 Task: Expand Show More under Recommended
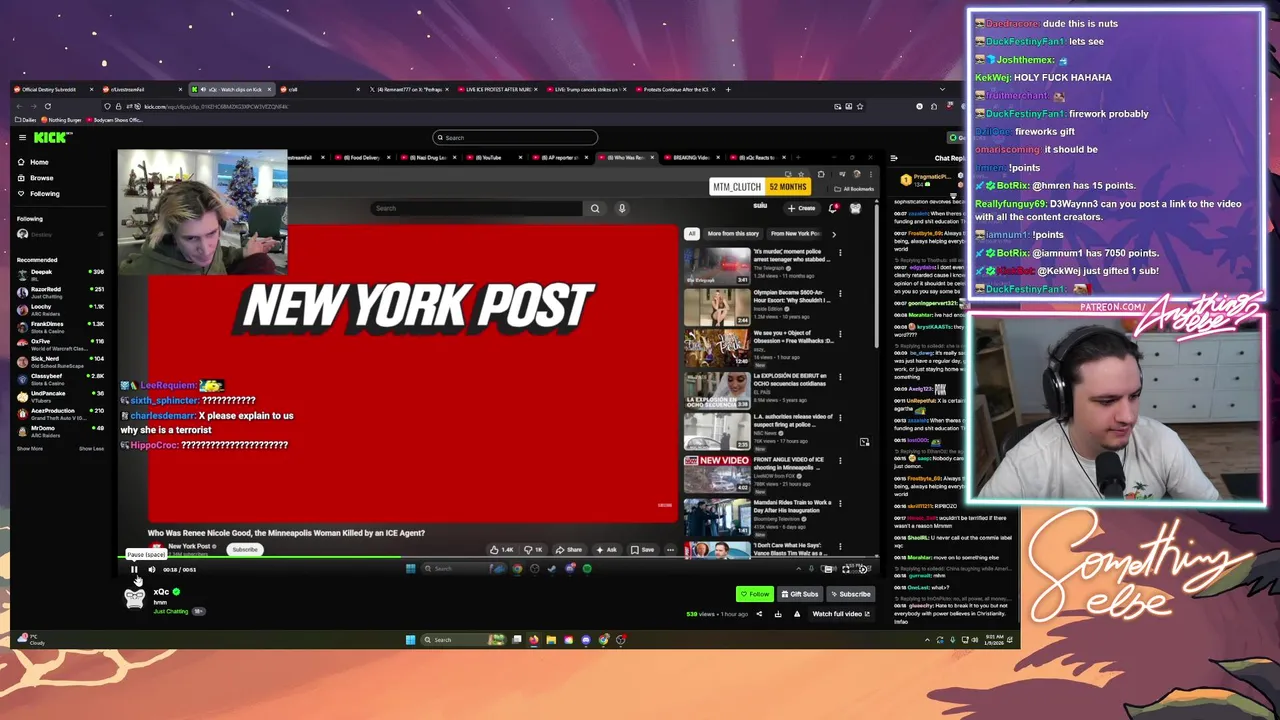30,448
